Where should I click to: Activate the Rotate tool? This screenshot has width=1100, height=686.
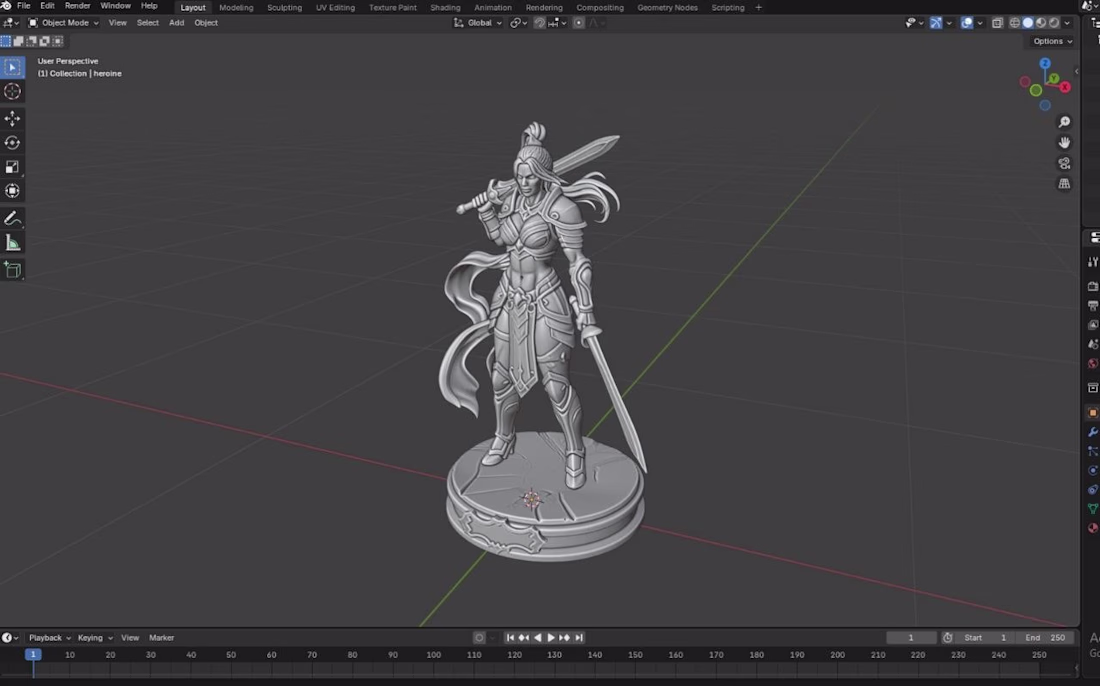tap(12, 142)
